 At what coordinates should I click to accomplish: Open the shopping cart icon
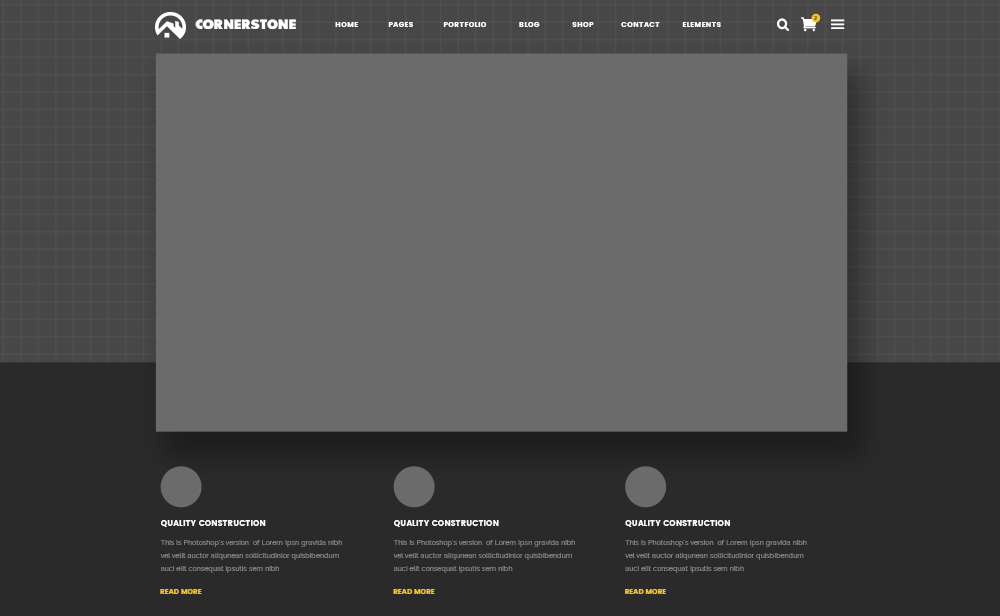(x=808, y=25)
